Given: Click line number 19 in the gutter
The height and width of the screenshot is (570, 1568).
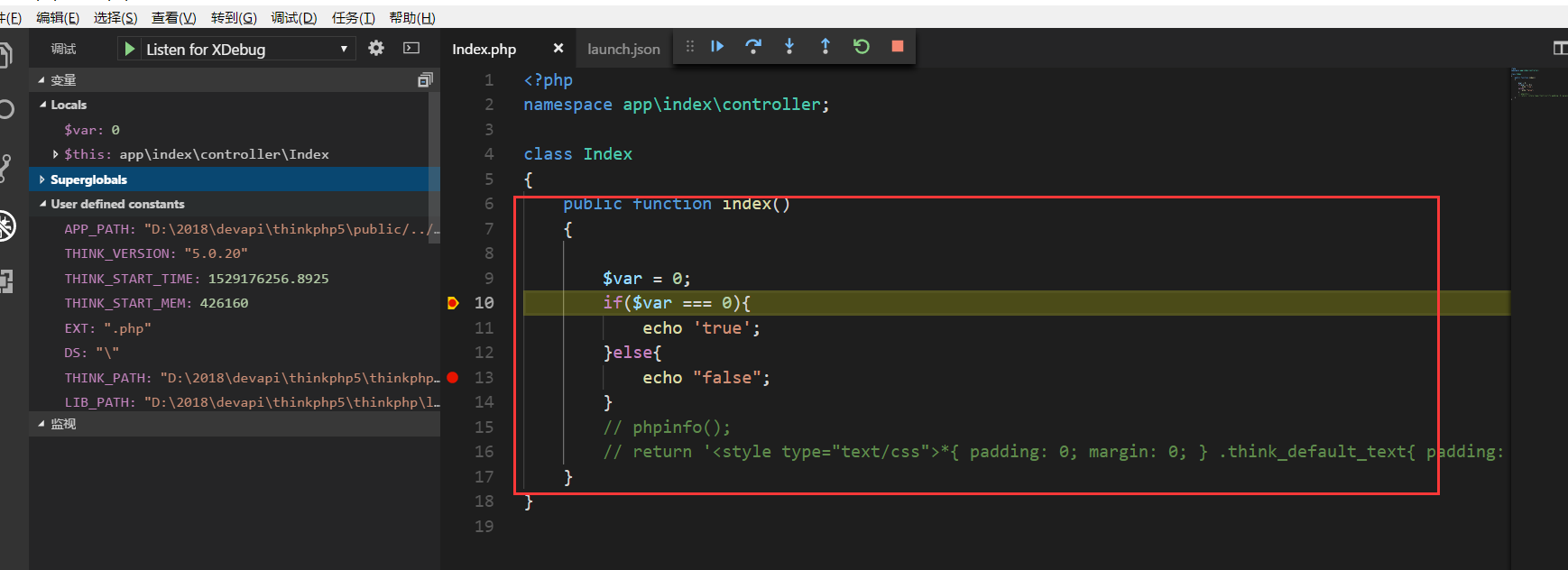Looking at the screenshot, I should coord(484,526).
